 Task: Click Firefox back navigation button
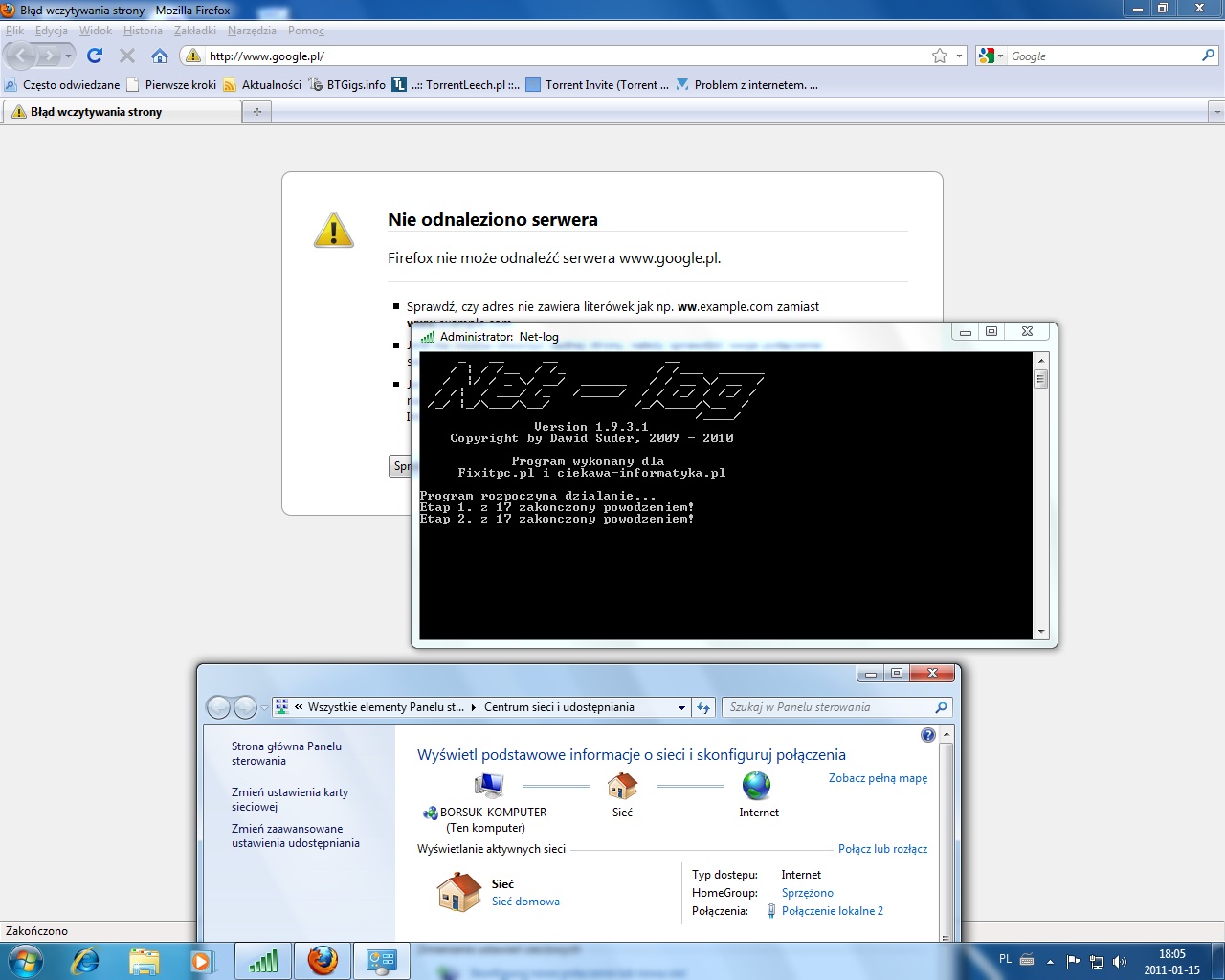(x=21, y=56)
